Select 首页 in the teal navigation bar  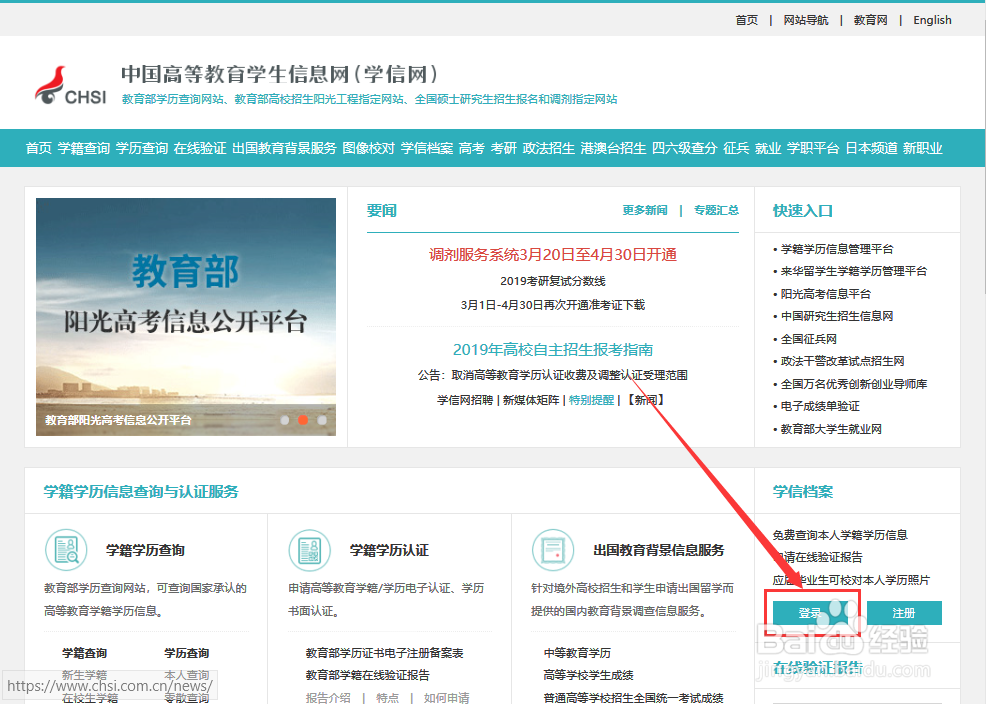[38, 148]
